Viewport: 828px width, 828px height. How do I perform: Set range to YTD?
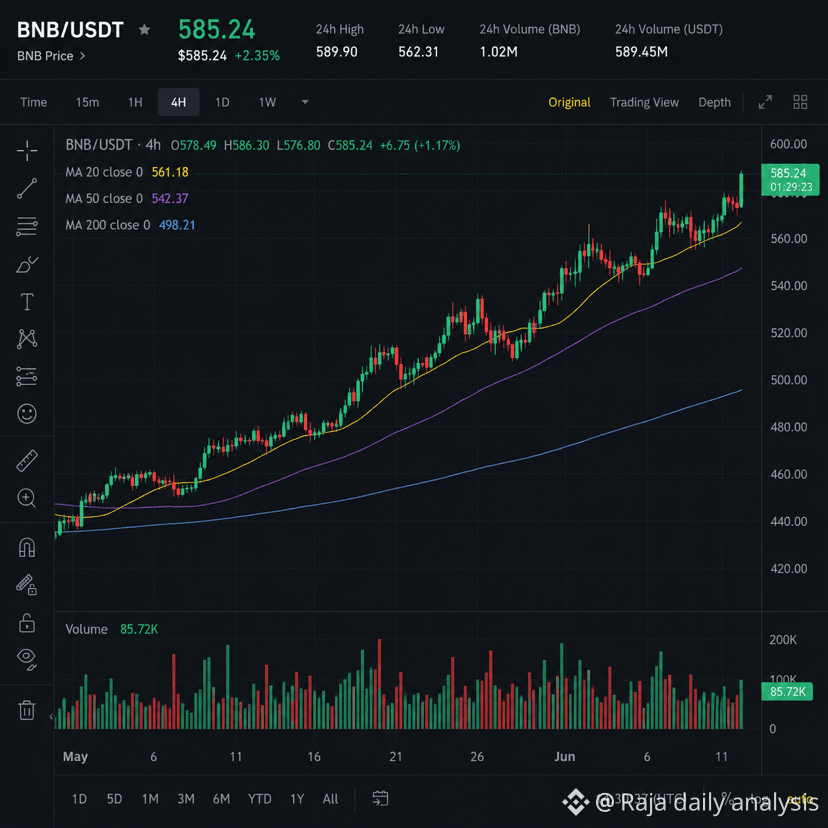(260, 799)
